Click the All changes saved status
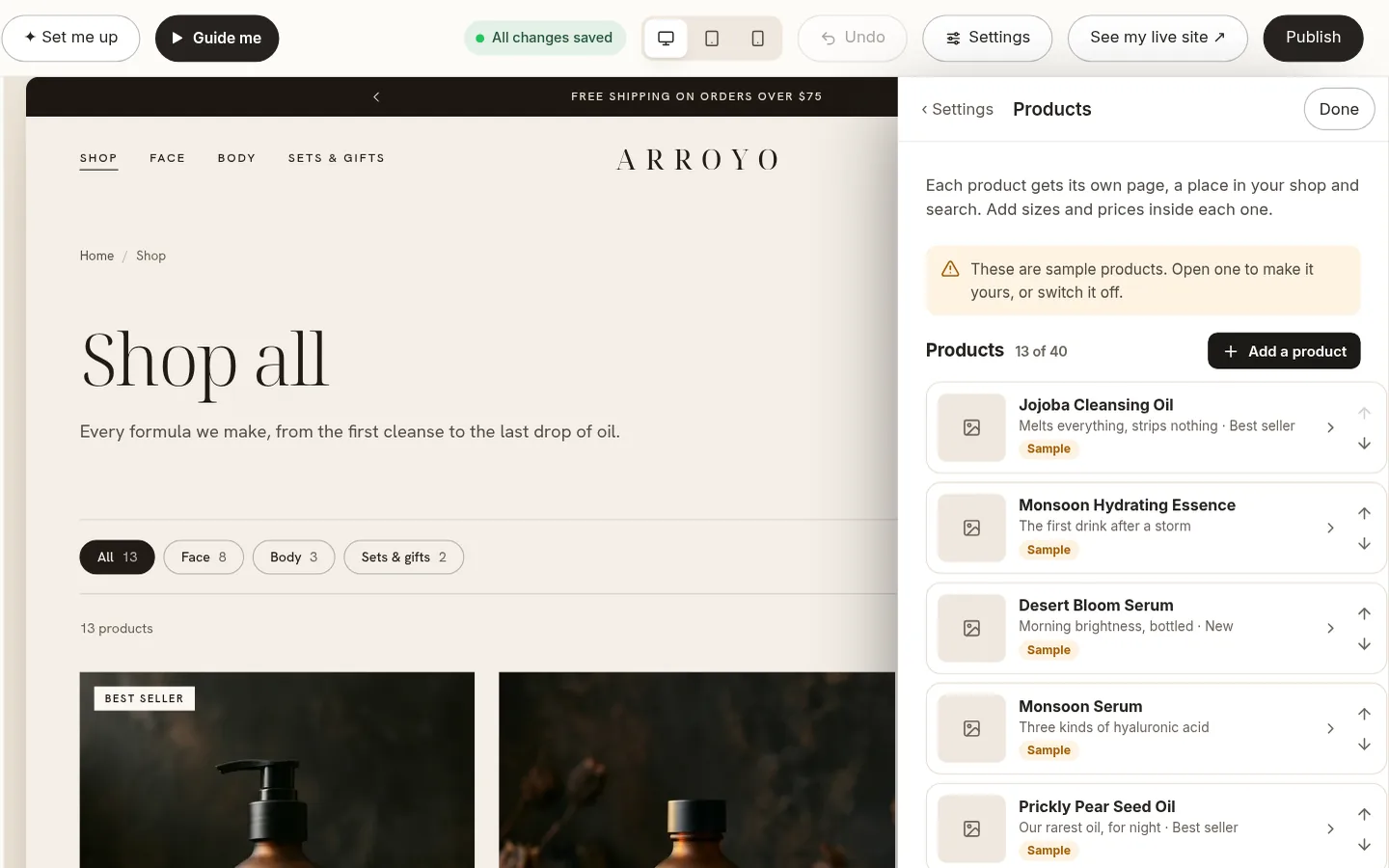The height and width of the screenshot is (868, 1389). click(x=545, y=38)
